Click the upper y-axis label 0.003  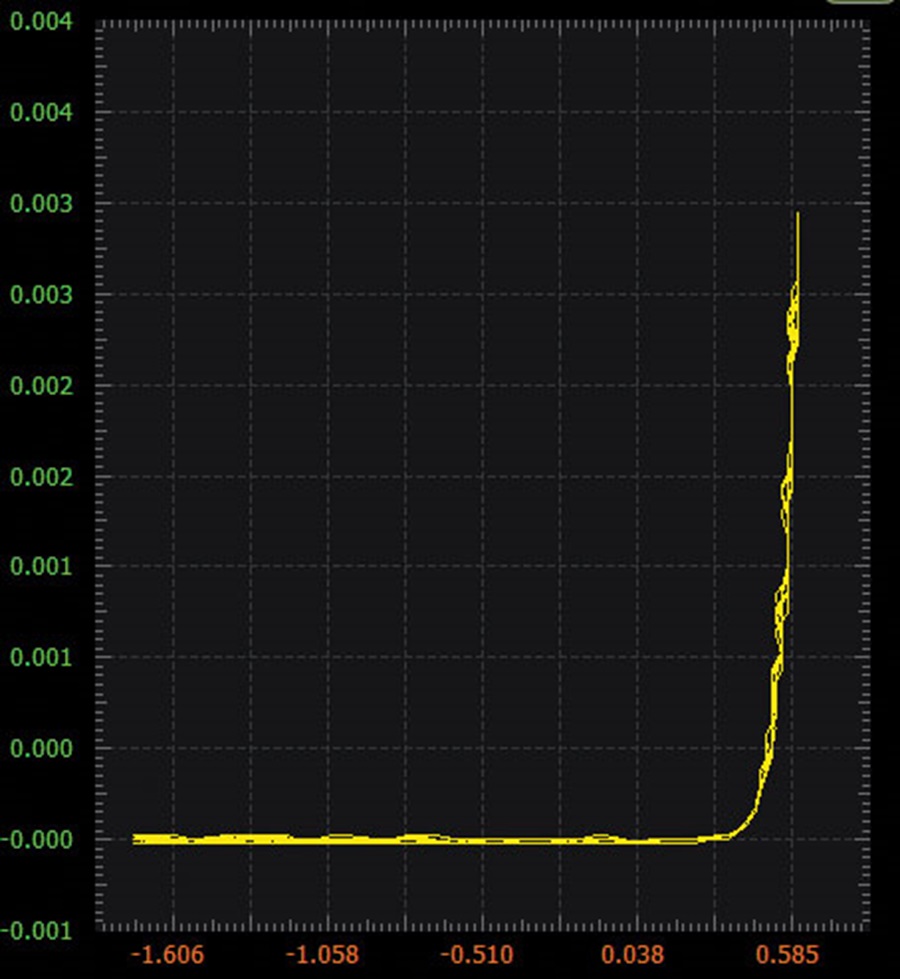[x=41, y=204]
